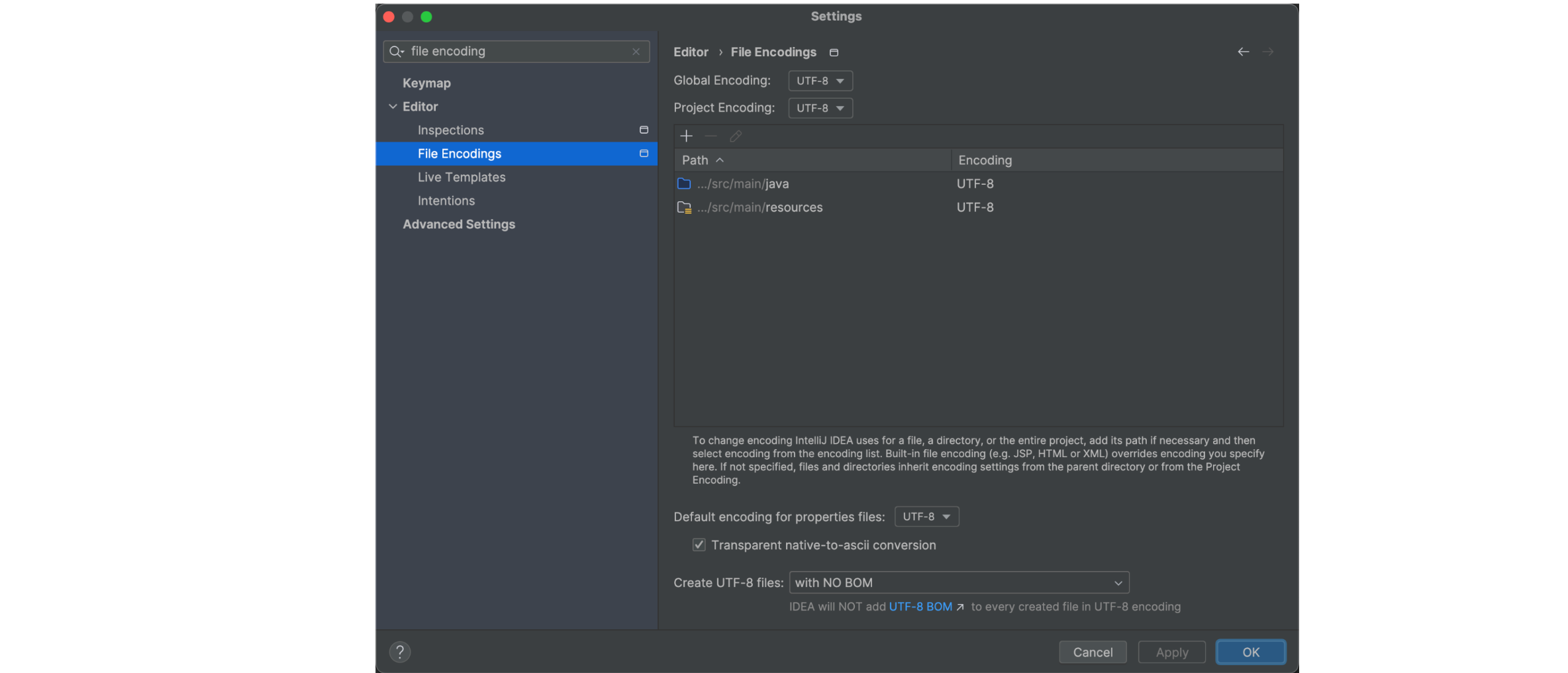Image resolution: width=1568 pixels, height=673 pixels.
Task: Select the .../src/main/java path row
Action: click(979, 183)
